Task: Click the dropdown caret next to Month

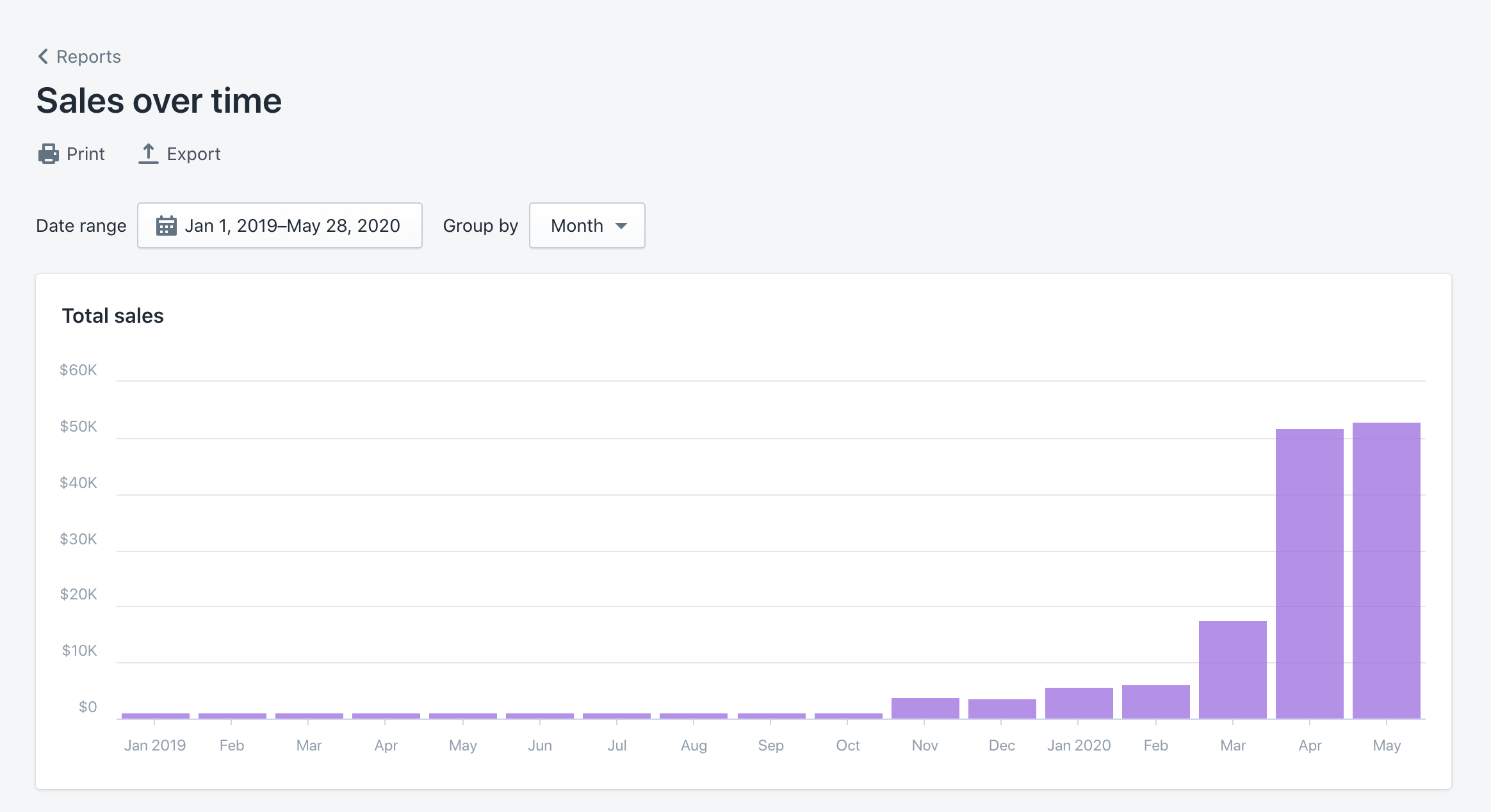Action: tap(621, 225)
